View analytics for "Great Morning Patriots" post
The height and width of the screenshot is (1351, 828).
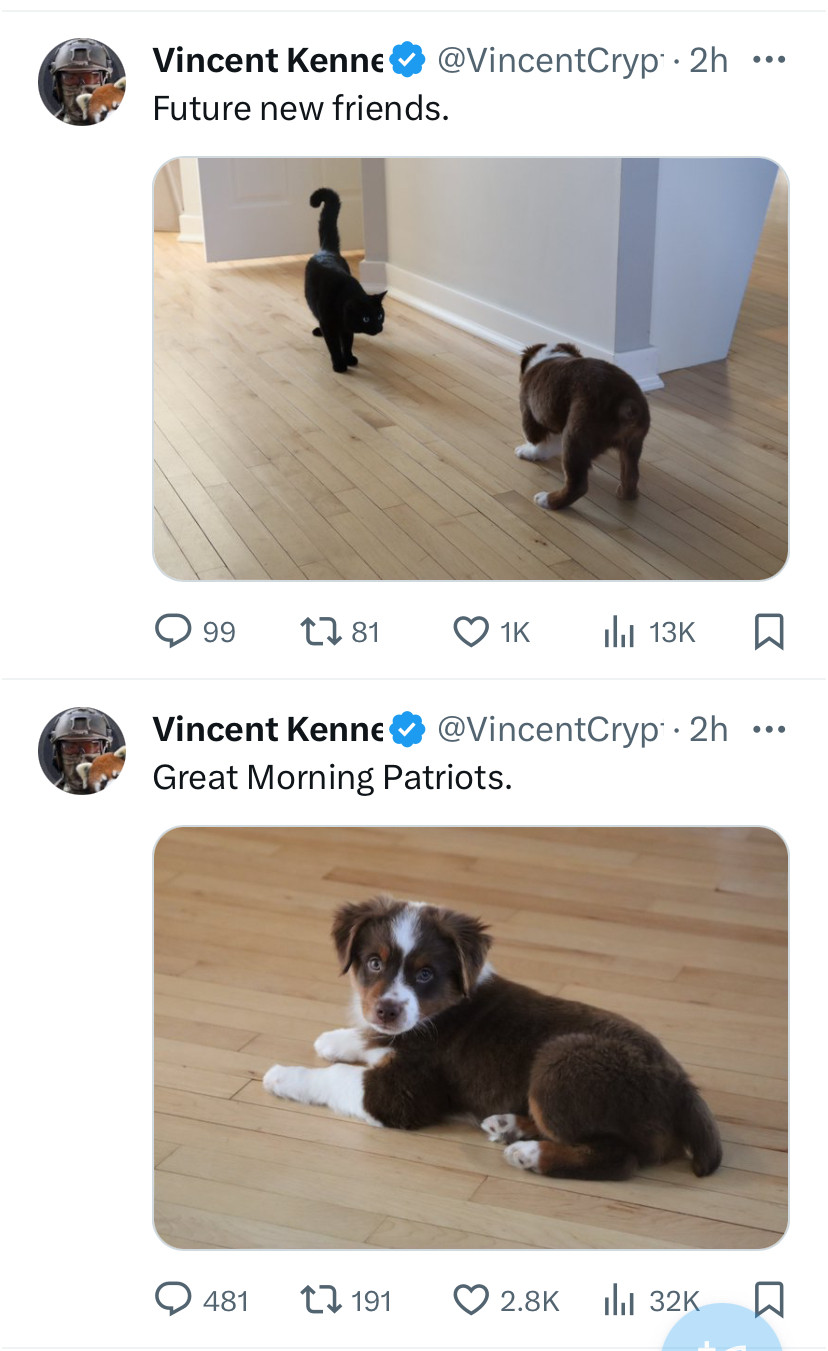click(620, 1299)
